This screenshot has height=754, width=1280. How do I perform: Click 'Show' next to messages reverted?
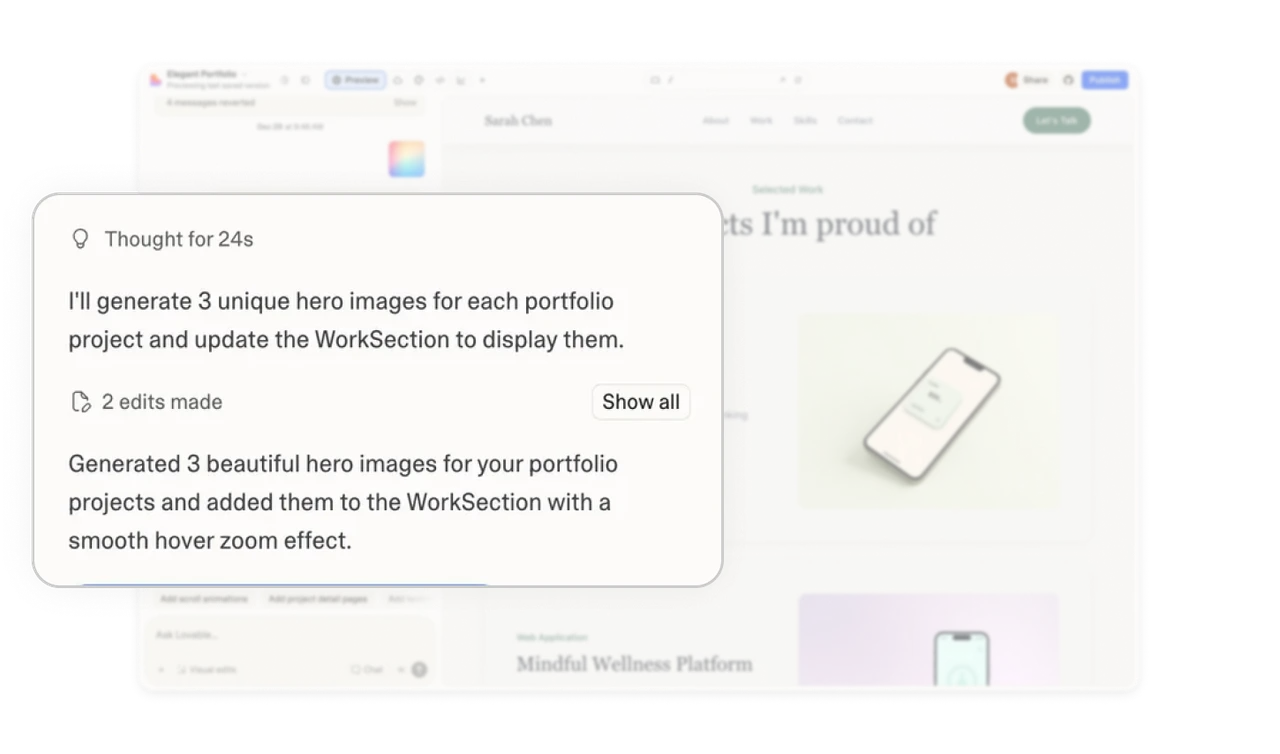click(x=405, y=102)
